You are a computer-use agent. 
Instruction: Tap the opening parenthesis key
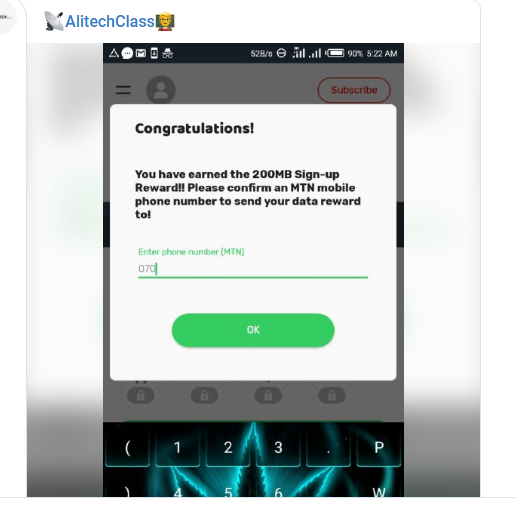coord(127,447)
